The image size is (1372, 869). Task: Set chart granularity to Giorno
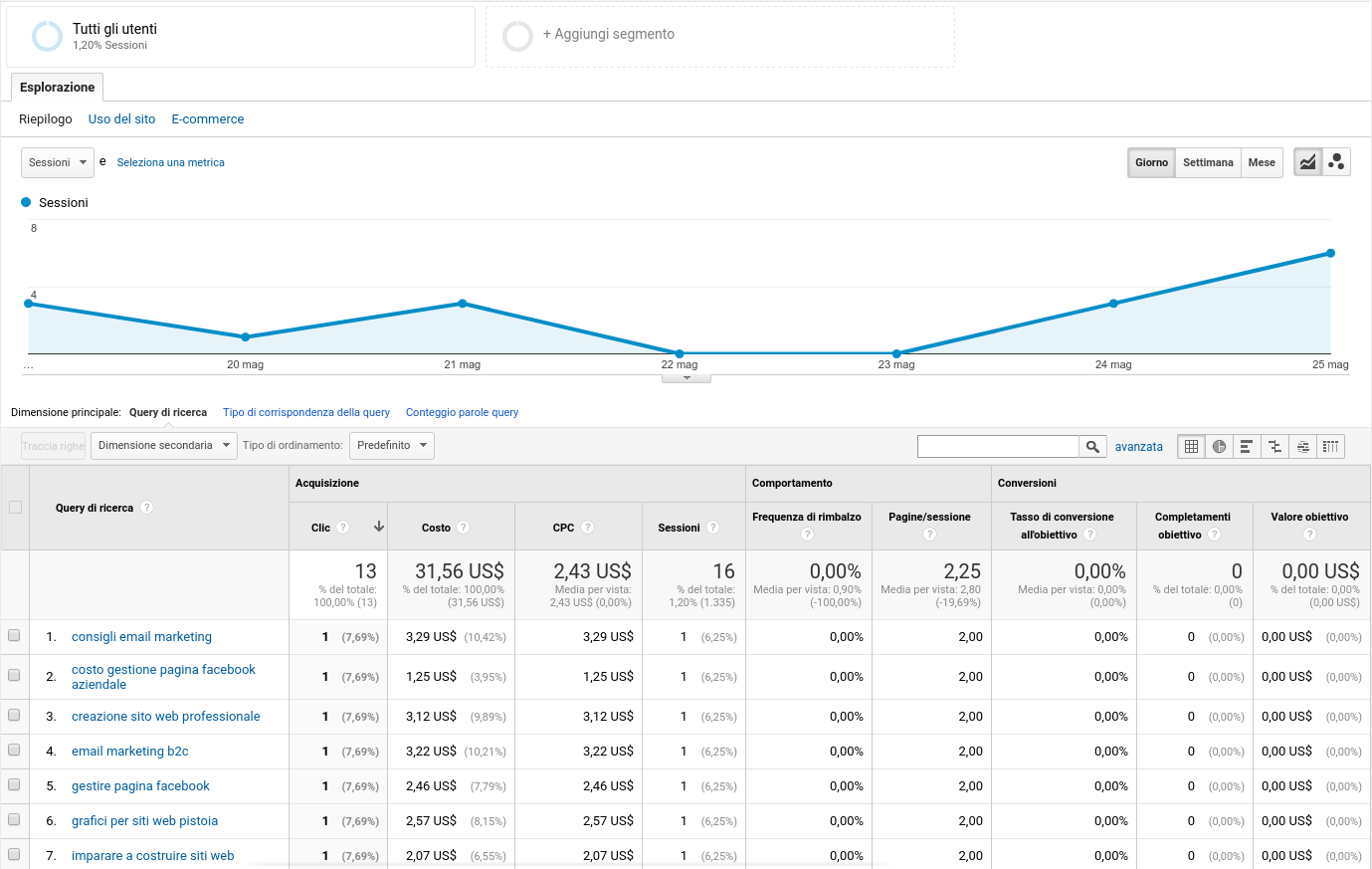click(x=1151, y=162)
